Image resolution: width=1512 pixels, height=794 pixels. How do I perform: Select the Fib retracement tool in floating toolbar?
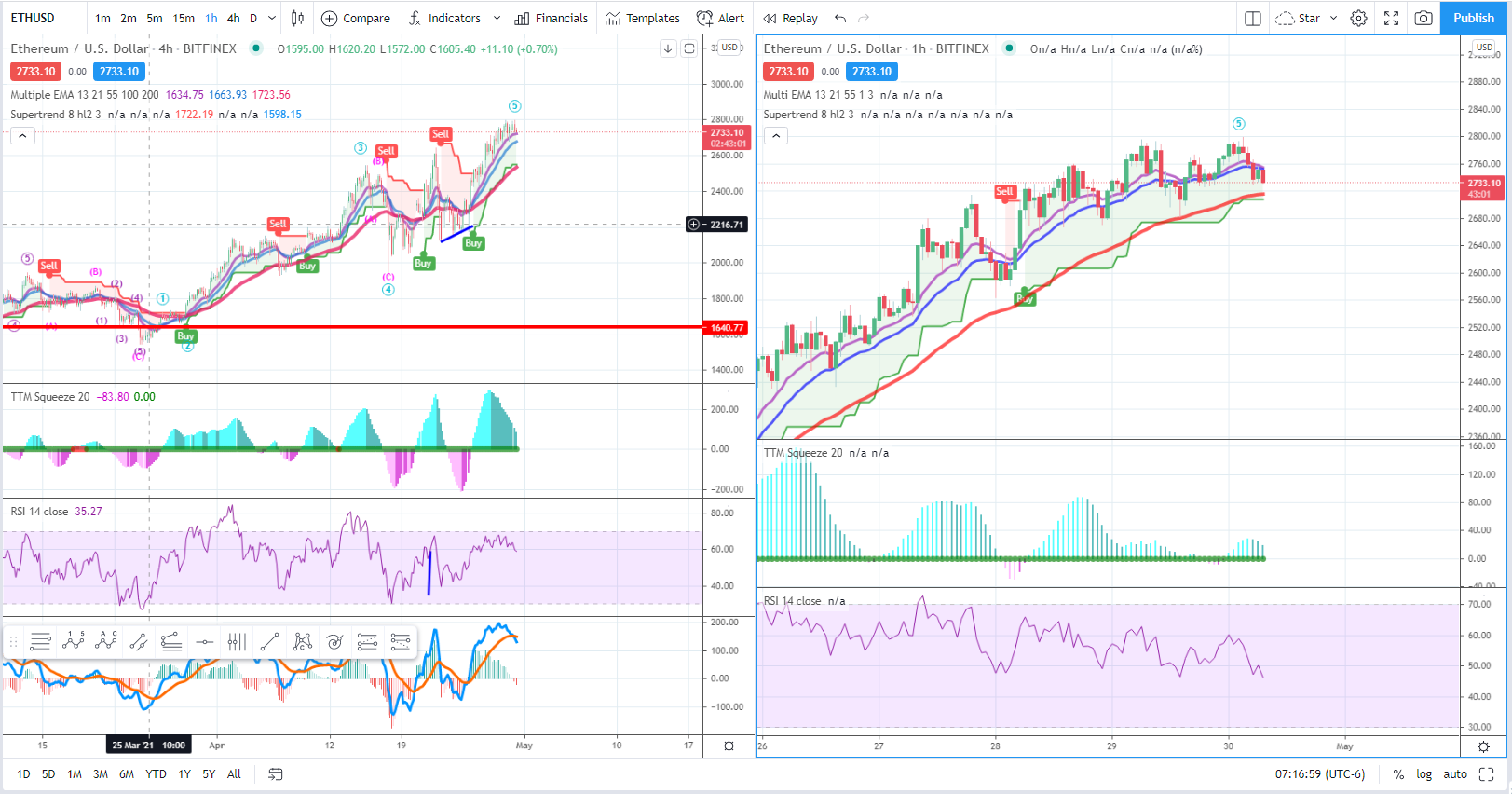coord(40,641)
